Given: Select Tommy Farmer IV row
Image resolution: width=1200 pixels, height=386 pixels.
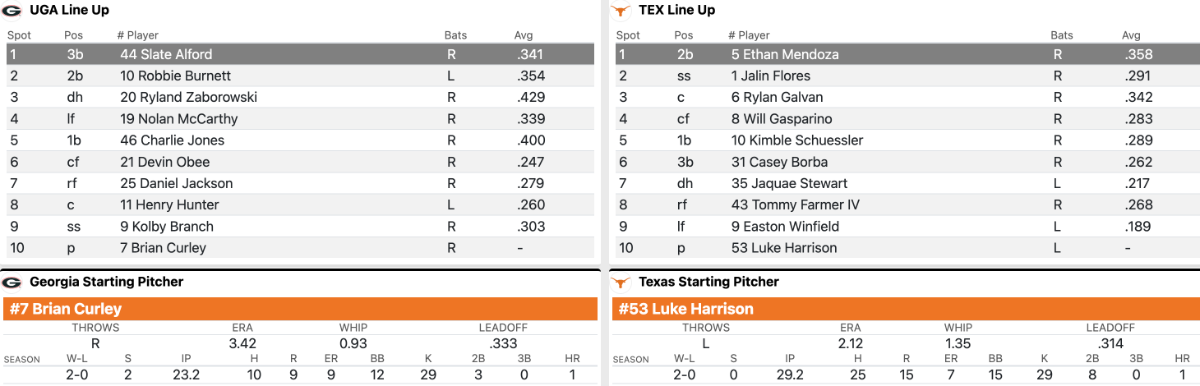Looking at the screenshot, I should point(905,205).
